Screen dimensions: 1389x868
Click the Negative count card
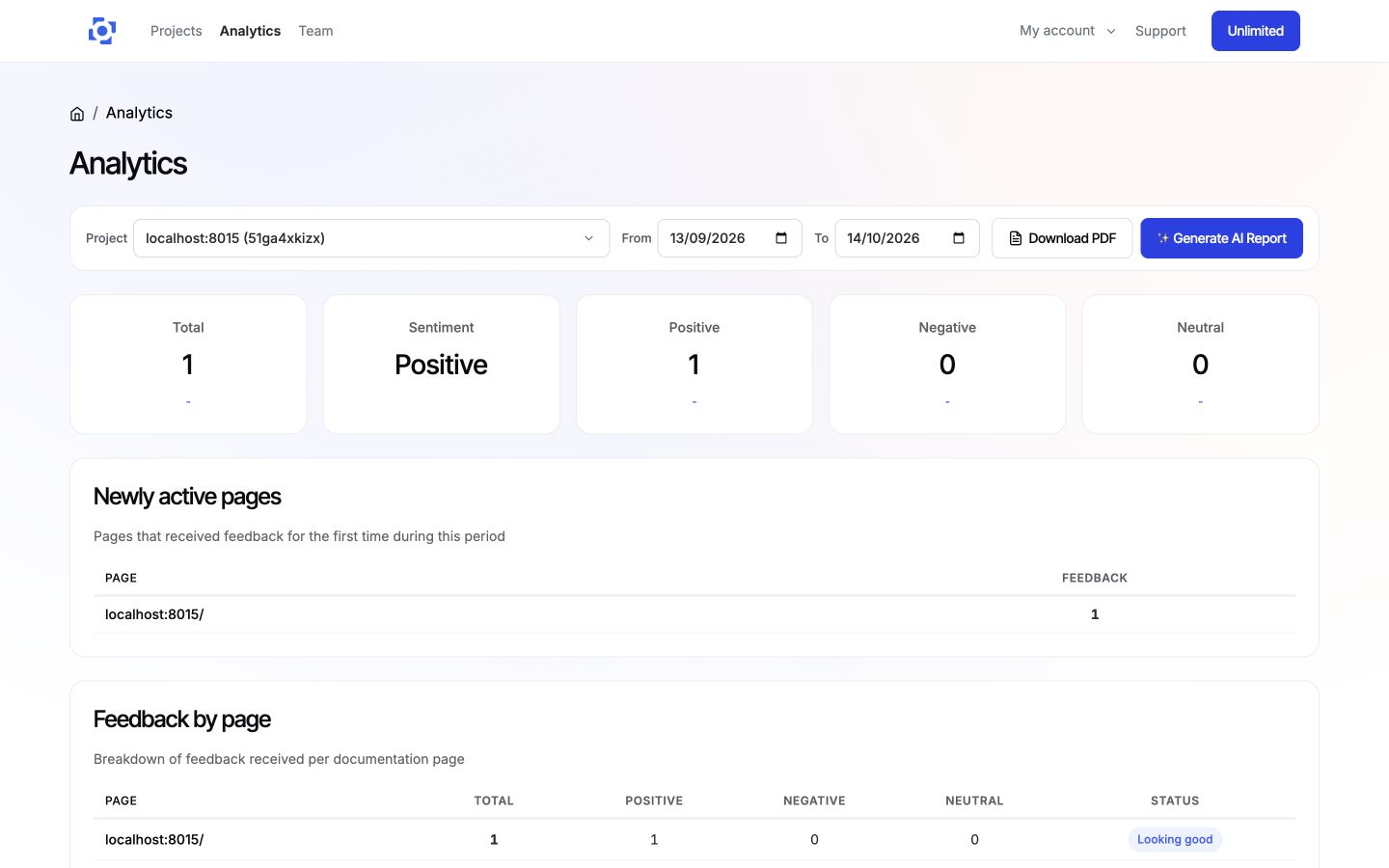click(947, 365)
